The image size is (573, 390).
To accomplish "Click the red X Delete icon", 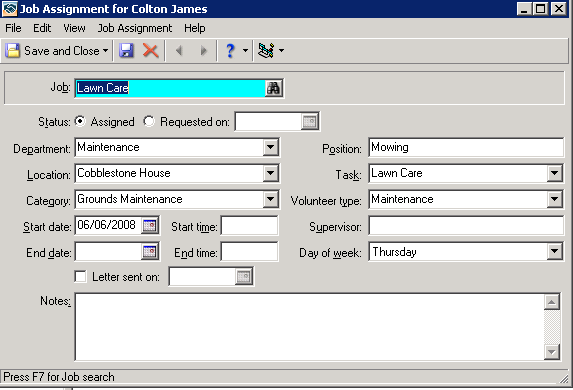I will click(150, 50).
